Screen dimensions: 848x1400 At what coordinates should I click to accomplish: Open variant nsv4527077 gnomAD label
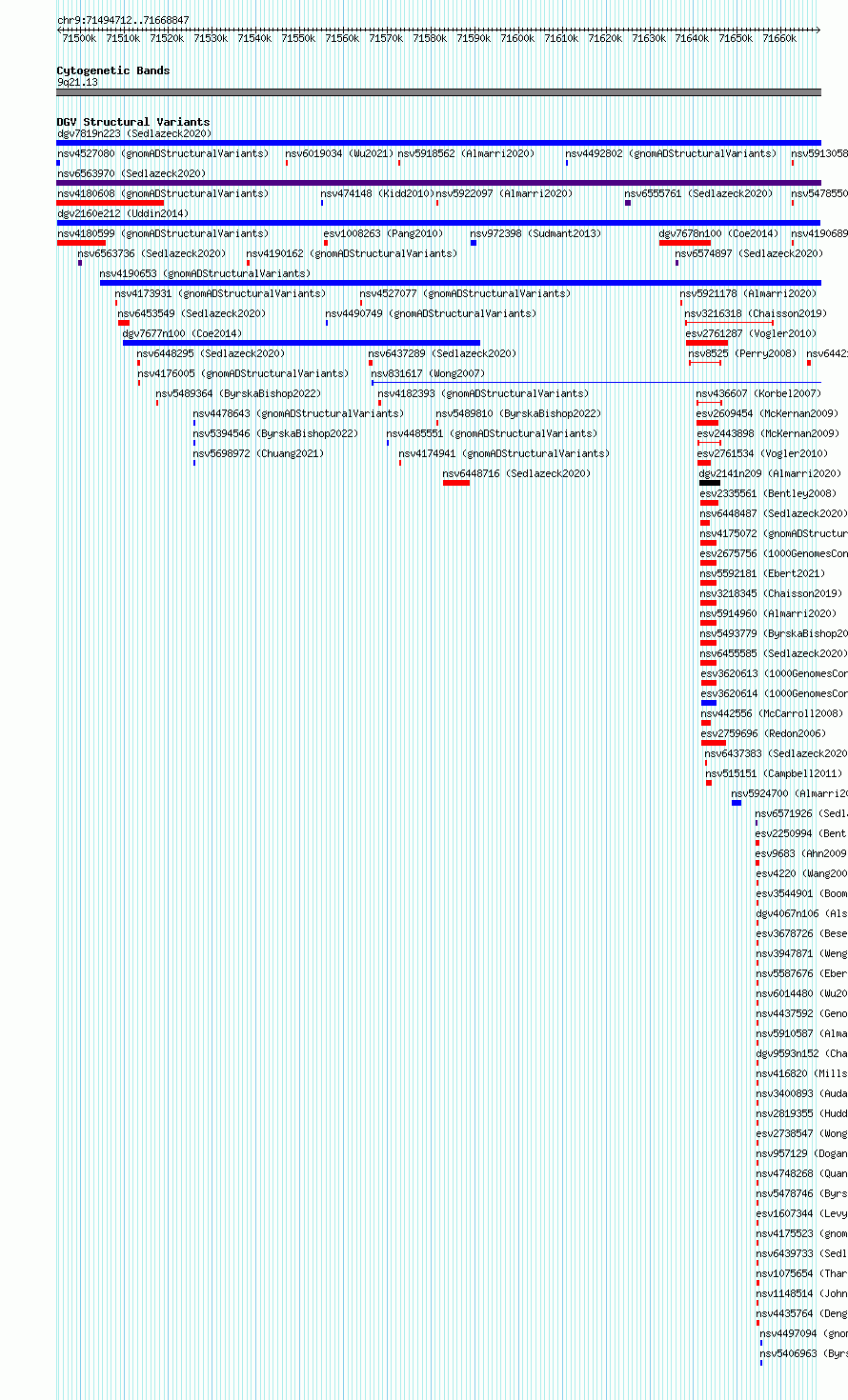tap(466, 293)
